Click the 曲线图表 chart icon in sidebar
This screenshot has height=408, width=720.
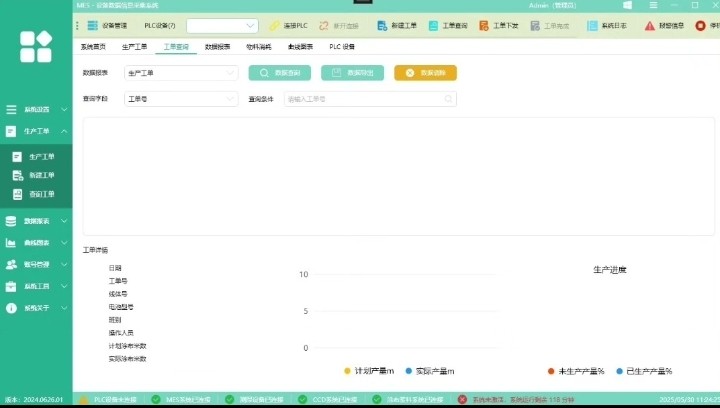[x=11, y=243]
